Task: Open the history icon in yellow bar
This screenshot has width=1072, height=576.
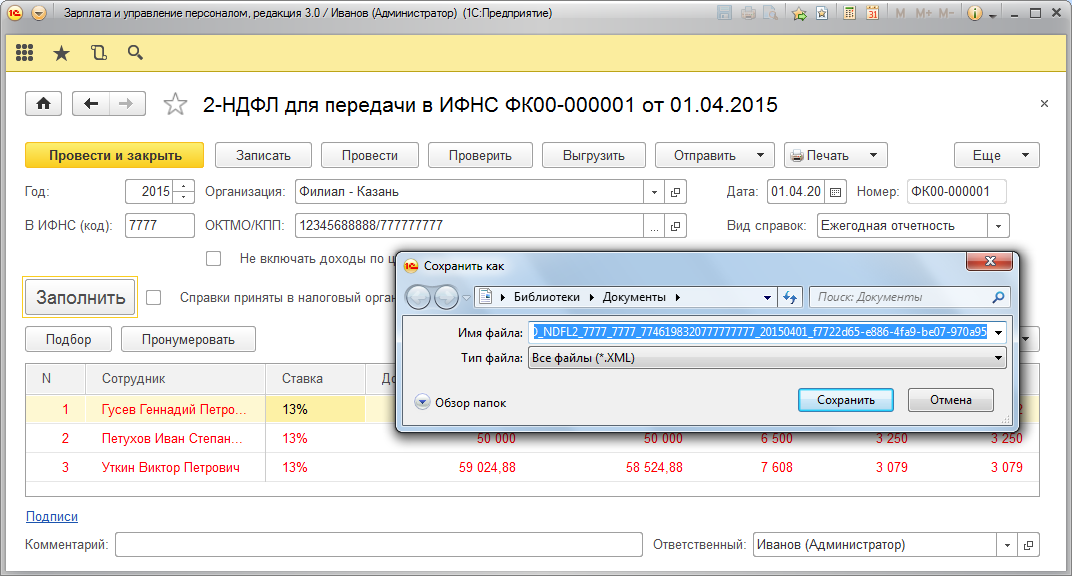Action: [x=98, y=53]
